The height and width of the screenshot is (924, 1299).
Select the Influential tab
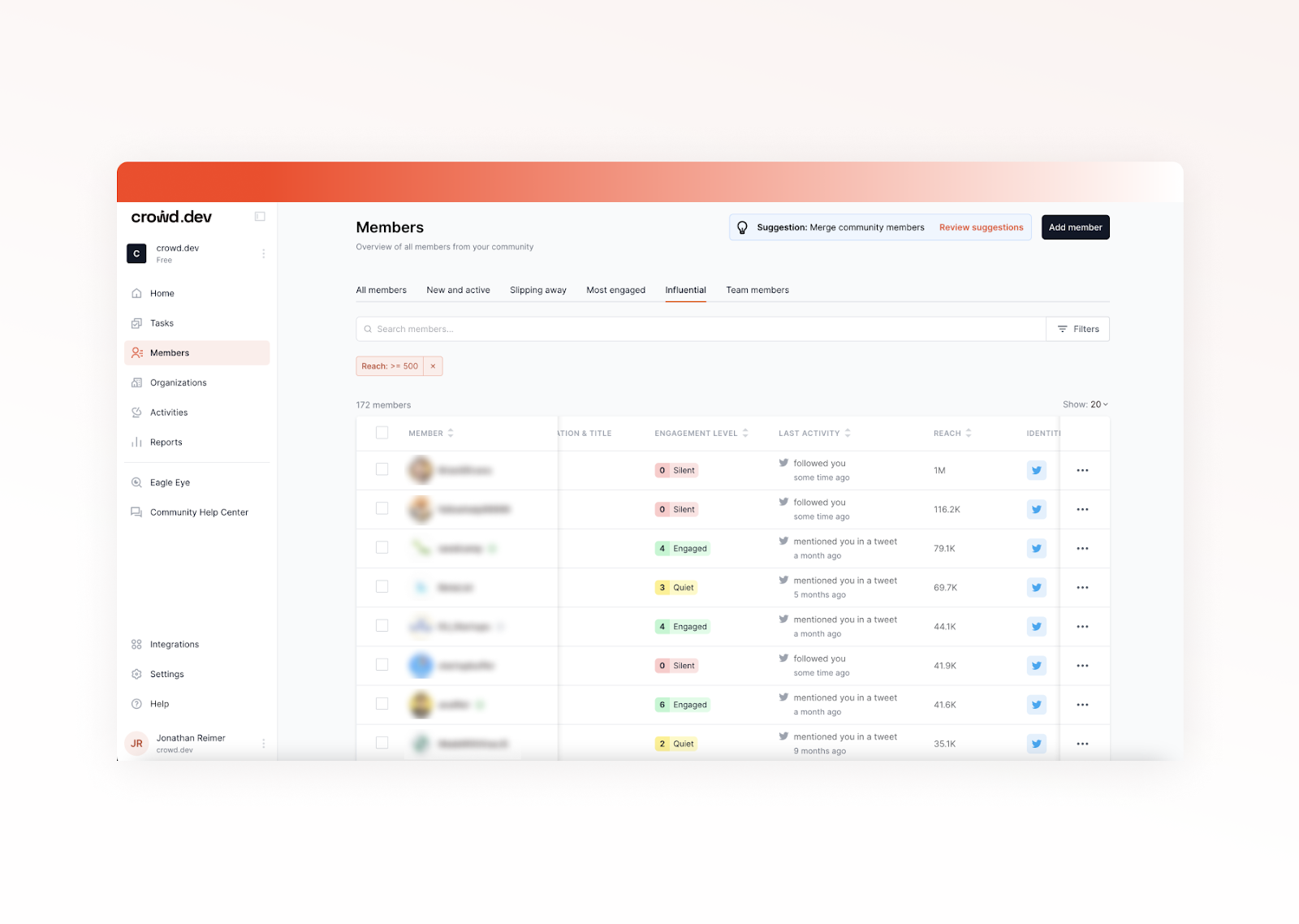tap(685, 290)
